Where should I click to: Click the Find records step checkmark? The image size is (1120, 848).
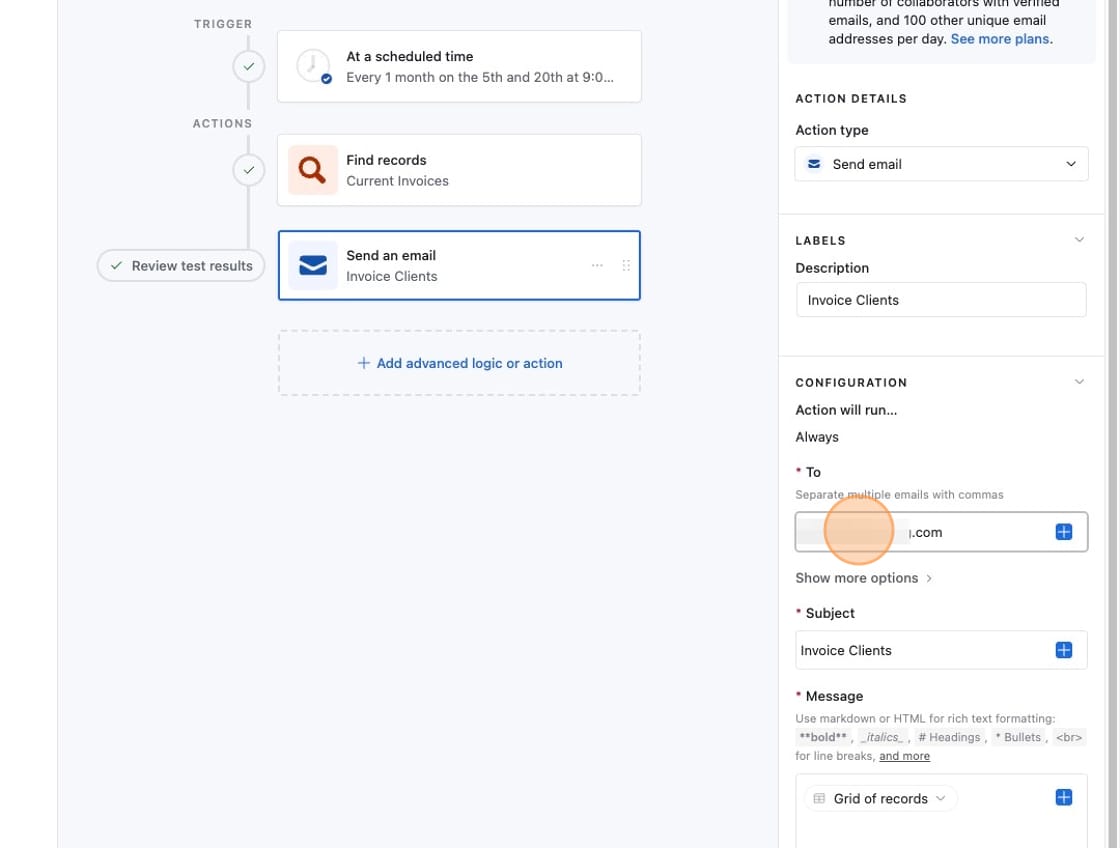[249, 169]
